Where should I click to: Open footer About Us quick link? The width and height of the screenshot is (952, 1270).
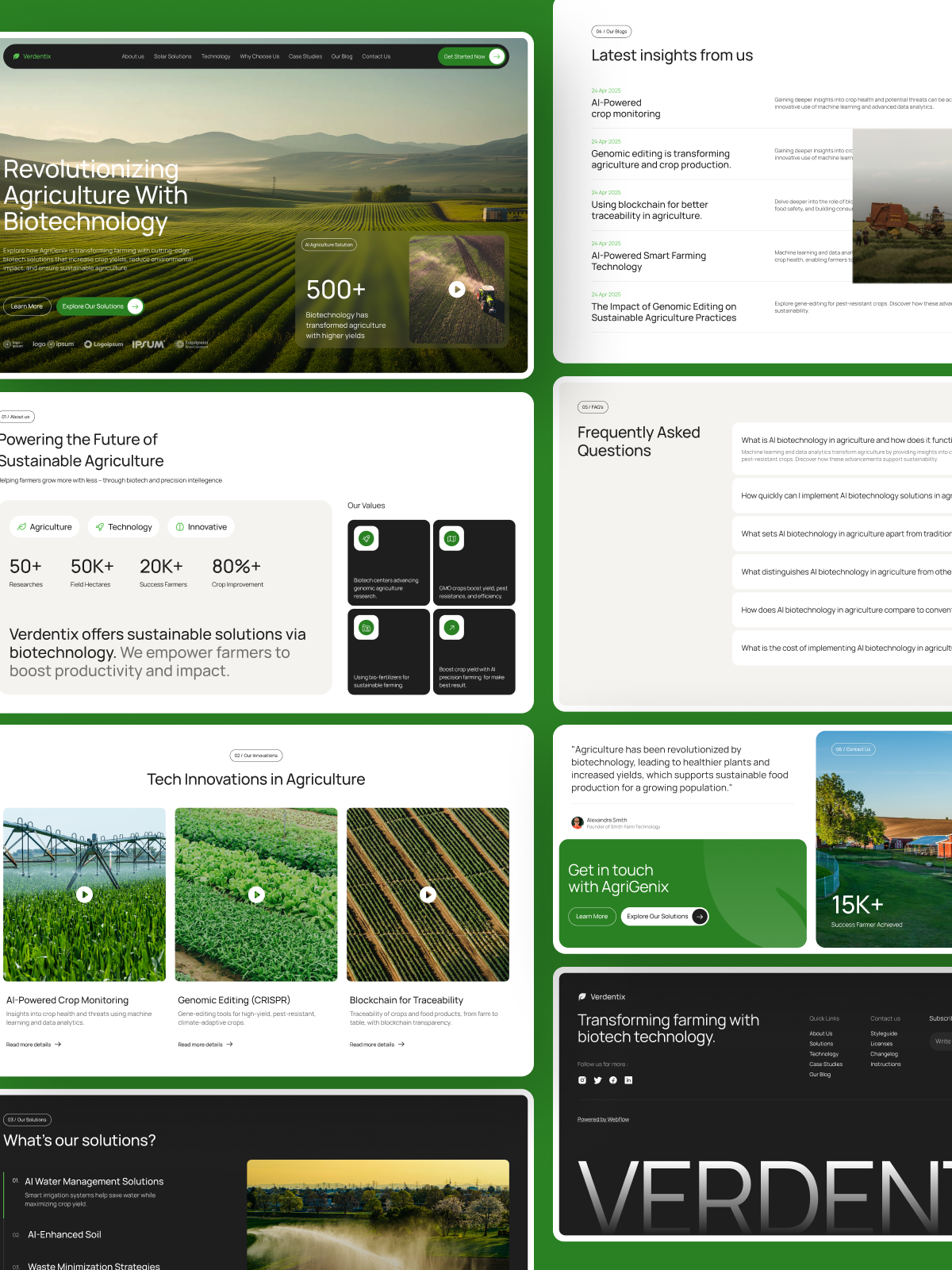pyautogui.click(x=821, y=1033)
